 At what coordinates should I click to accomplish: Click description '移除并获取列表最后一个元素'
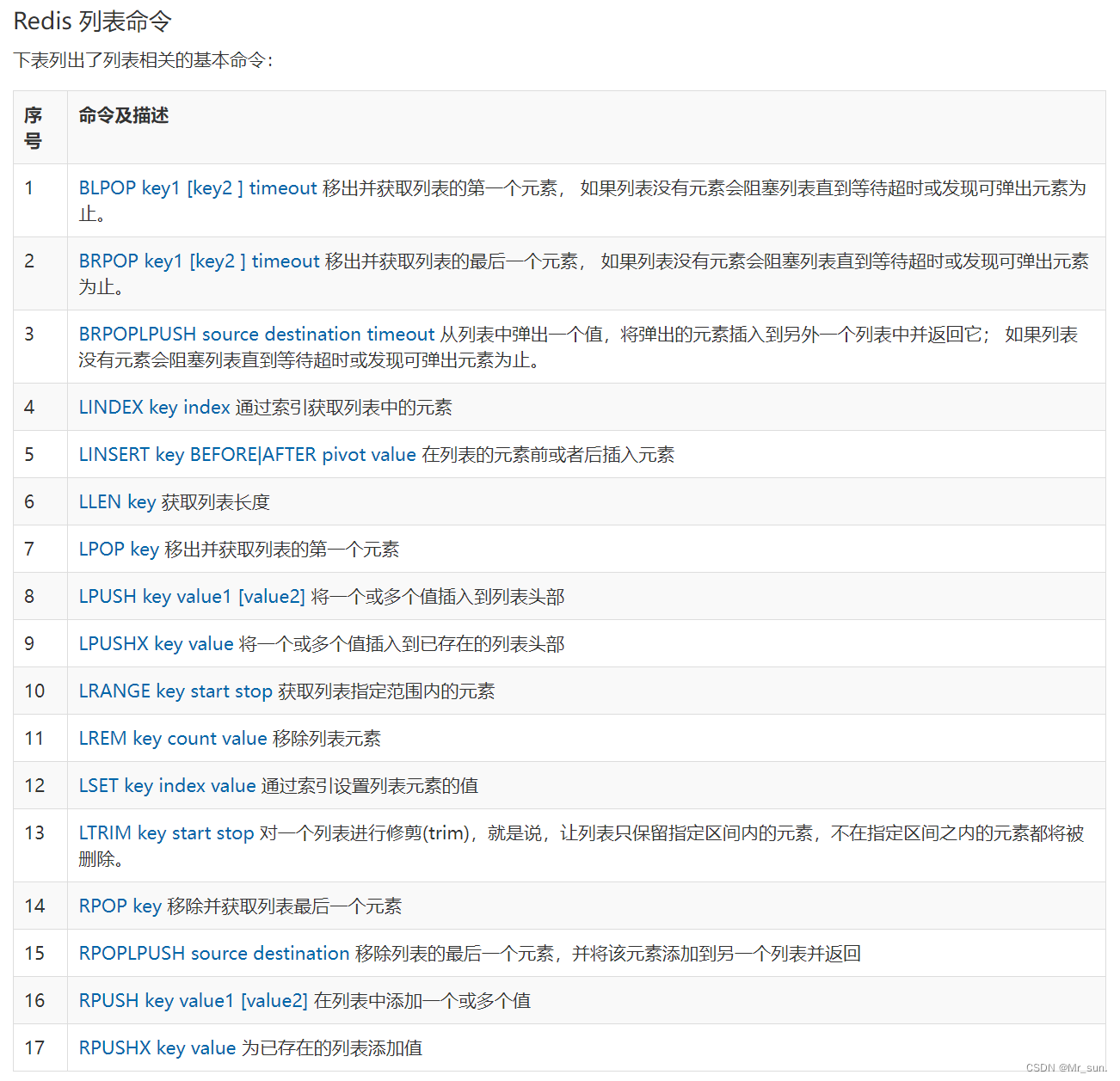(285, 906)
